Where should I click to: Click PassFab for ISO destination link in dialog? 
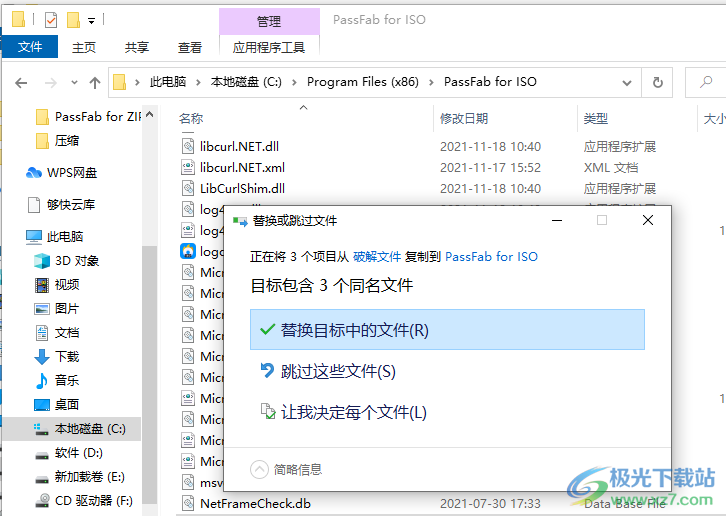(491, 257)
